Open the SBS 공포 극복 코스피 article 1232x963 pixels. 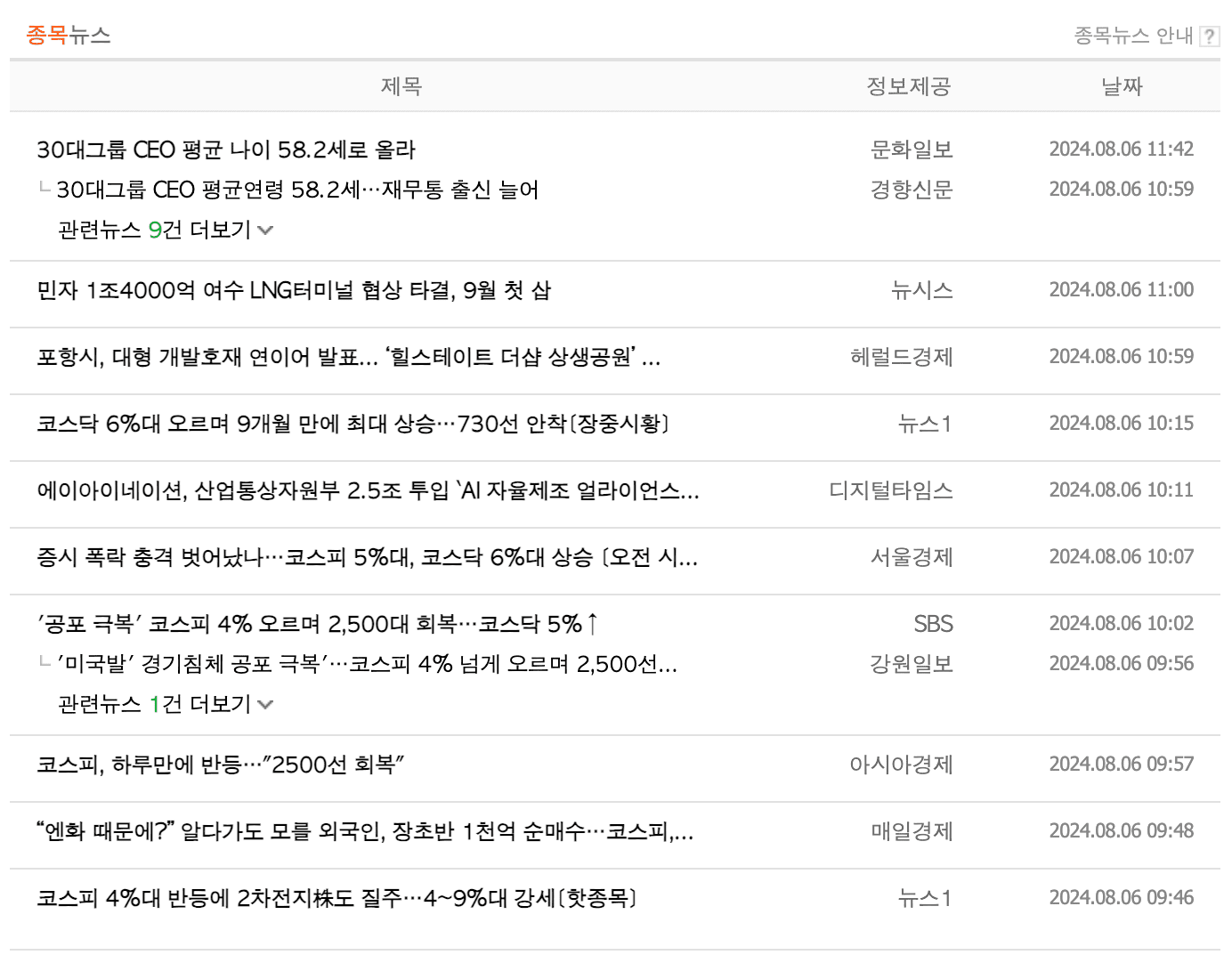[x=319, y=624]
